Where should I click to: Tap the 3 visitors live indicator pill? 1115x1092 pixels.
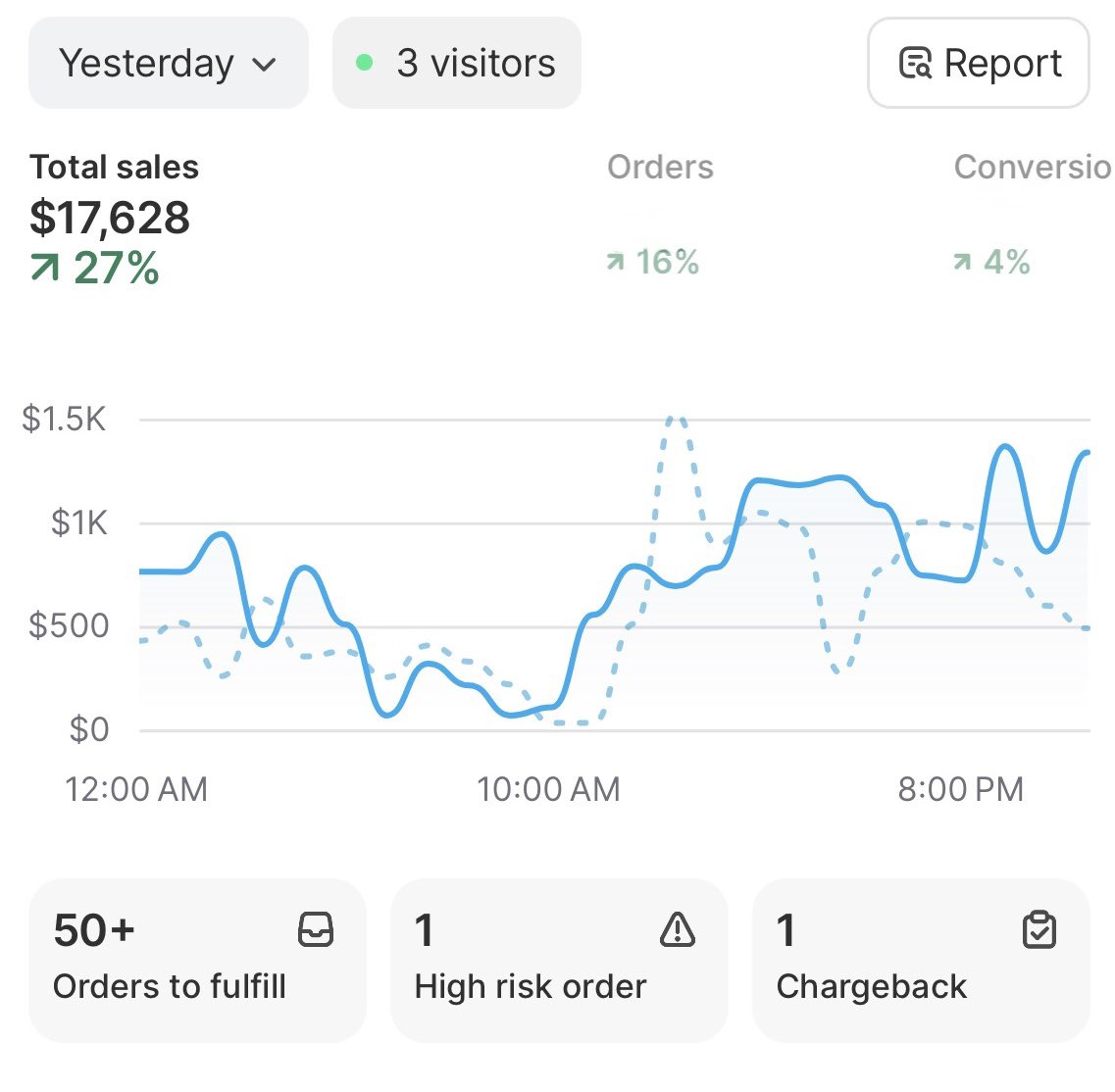(457, 64)
